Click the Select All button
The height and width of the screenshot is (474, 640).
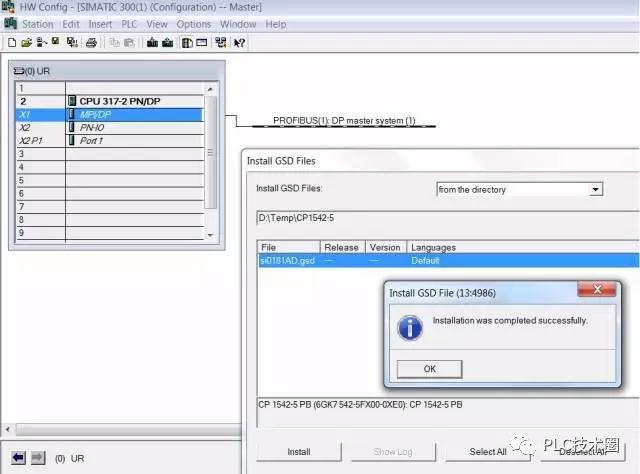(488, 452)
